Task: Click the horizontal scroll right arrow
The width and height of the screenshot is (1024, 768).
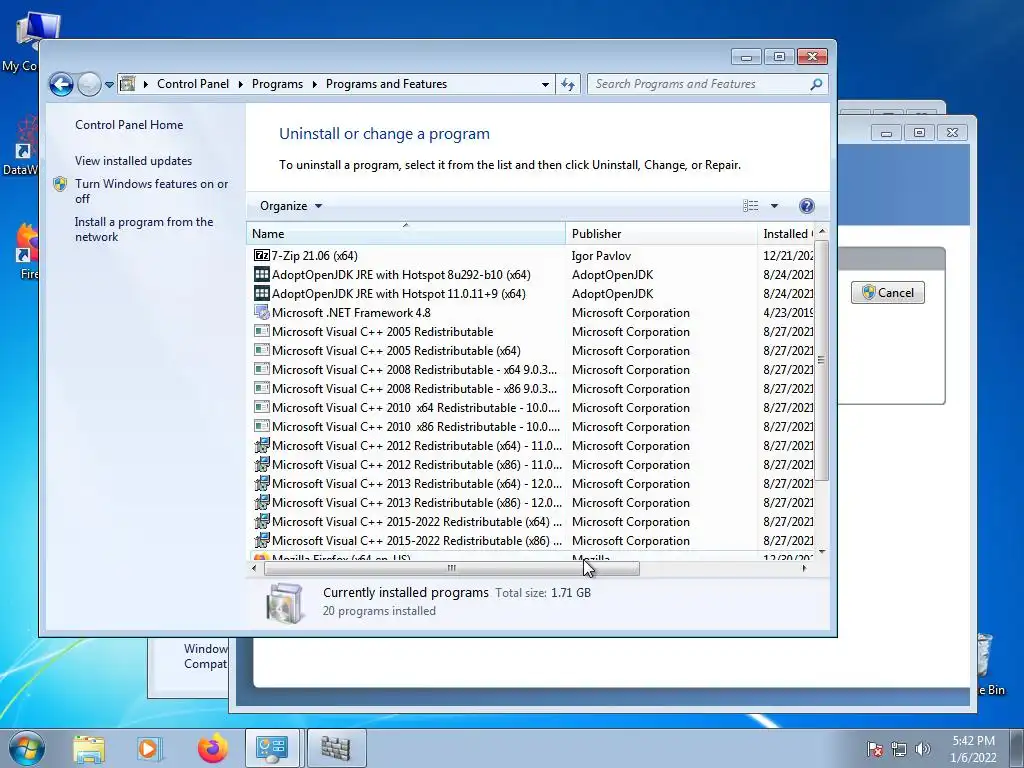Action: [804, 568]
